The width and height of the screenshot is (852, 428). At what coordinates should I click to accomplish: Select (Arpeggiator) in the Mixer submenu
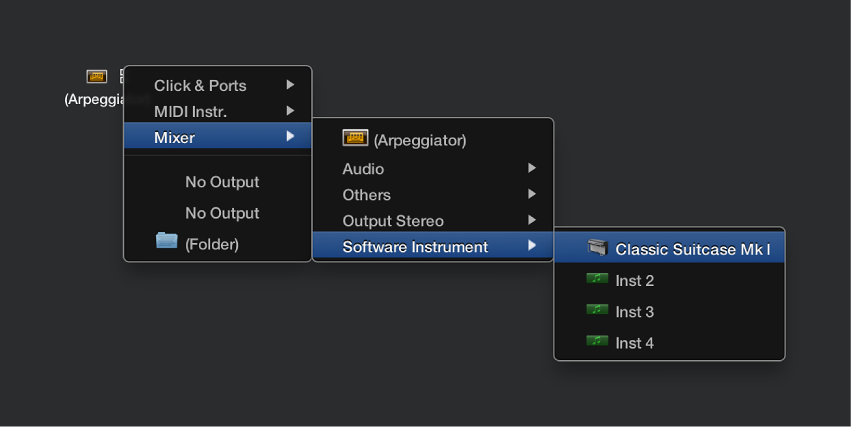433,140
